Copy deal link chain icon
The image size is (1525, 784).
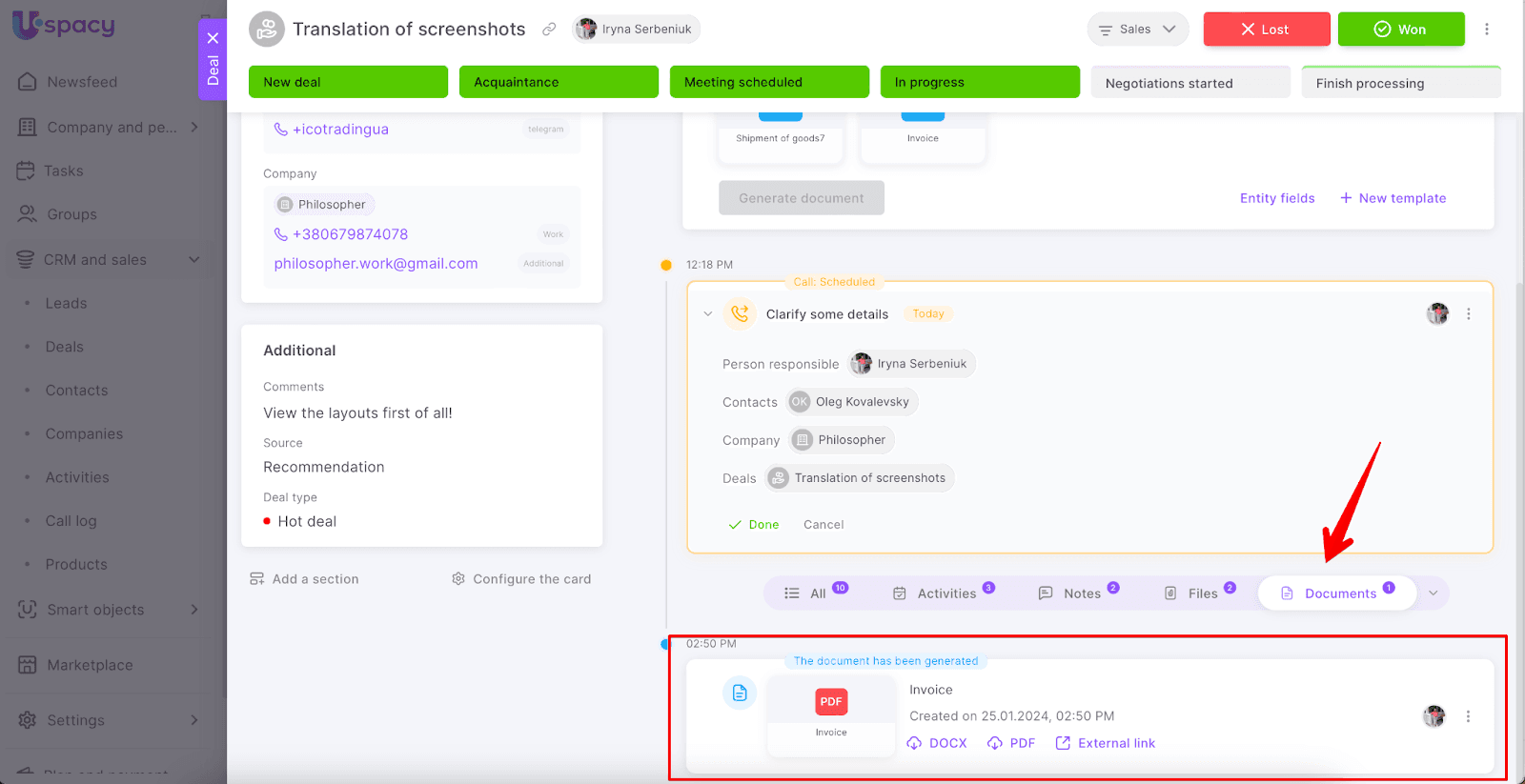pos(549,30)
